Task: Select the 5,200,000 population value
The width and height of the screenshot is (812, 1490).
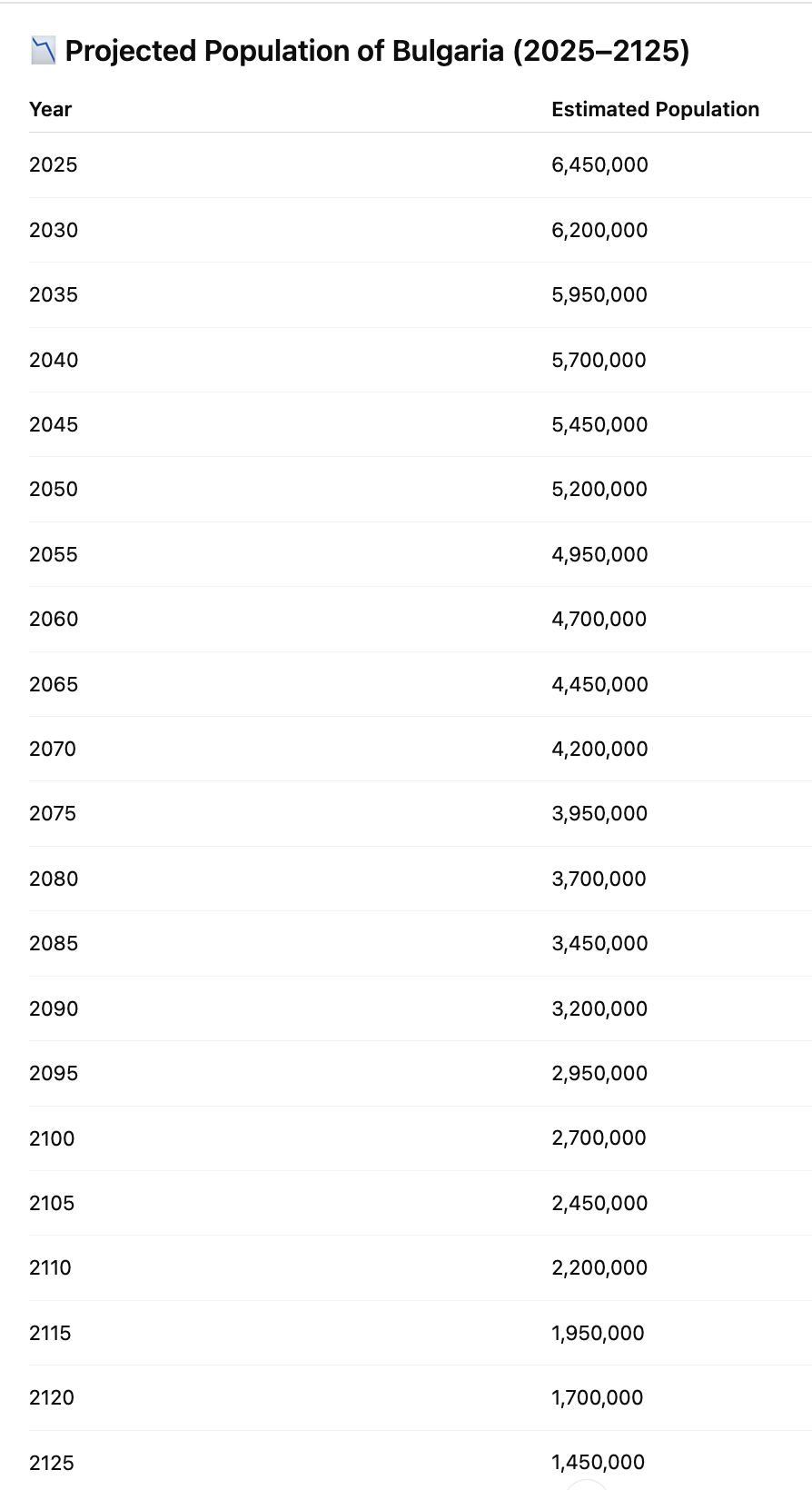Action: point(599,490)
